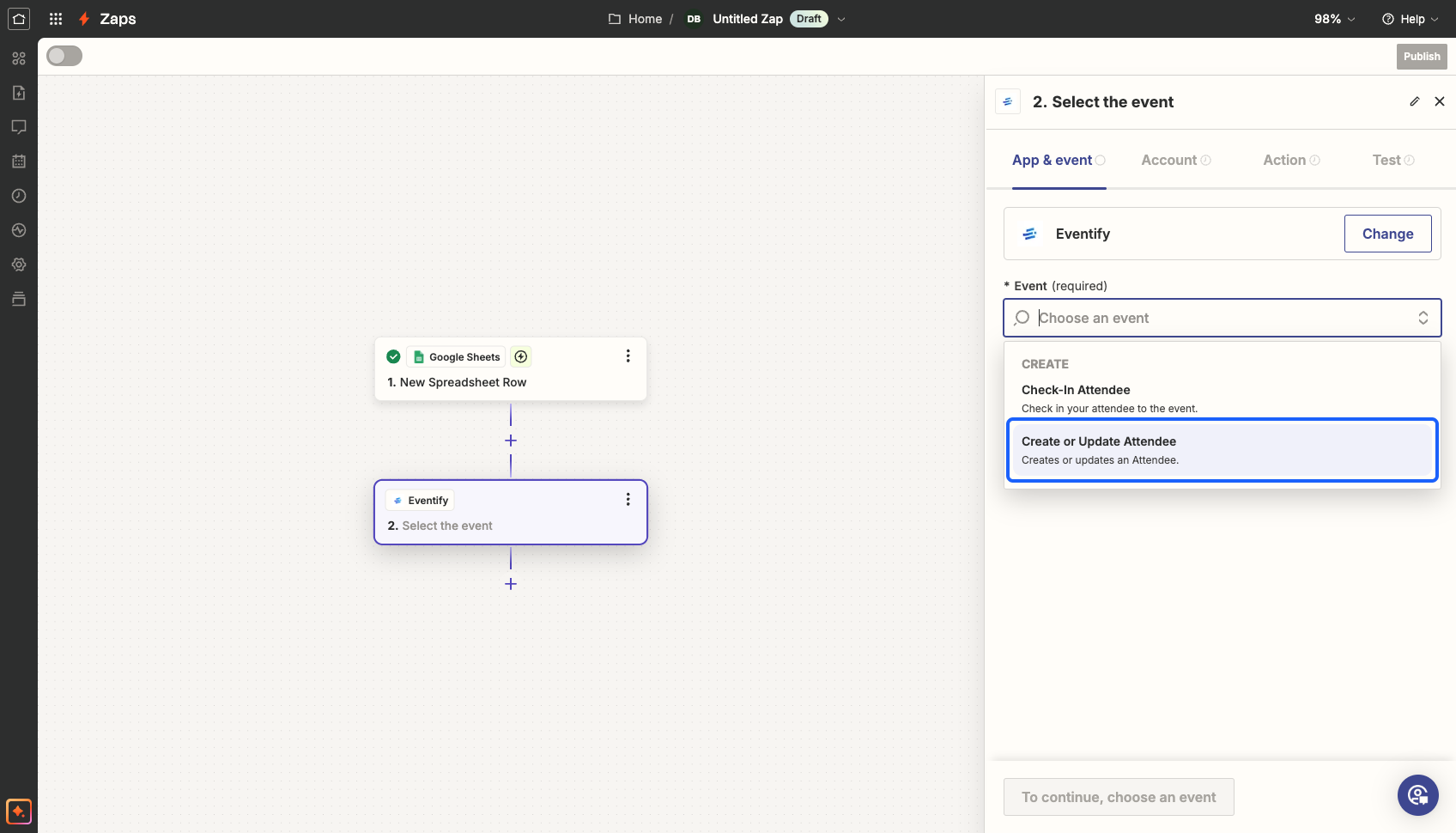This screenshot has height=833, width=1456.
Task: Click the To continue, choose an event button
Action: (1119, 797)
